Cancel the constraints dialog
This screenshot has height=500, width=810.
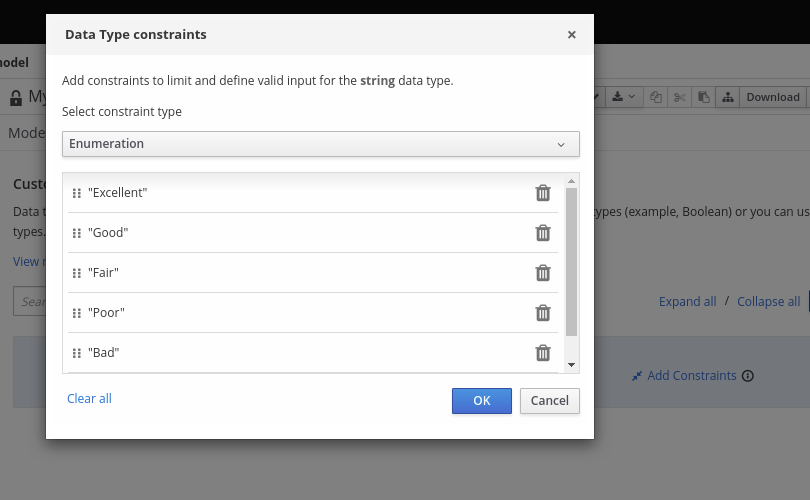pyautogui.click(x=550, y=401)
